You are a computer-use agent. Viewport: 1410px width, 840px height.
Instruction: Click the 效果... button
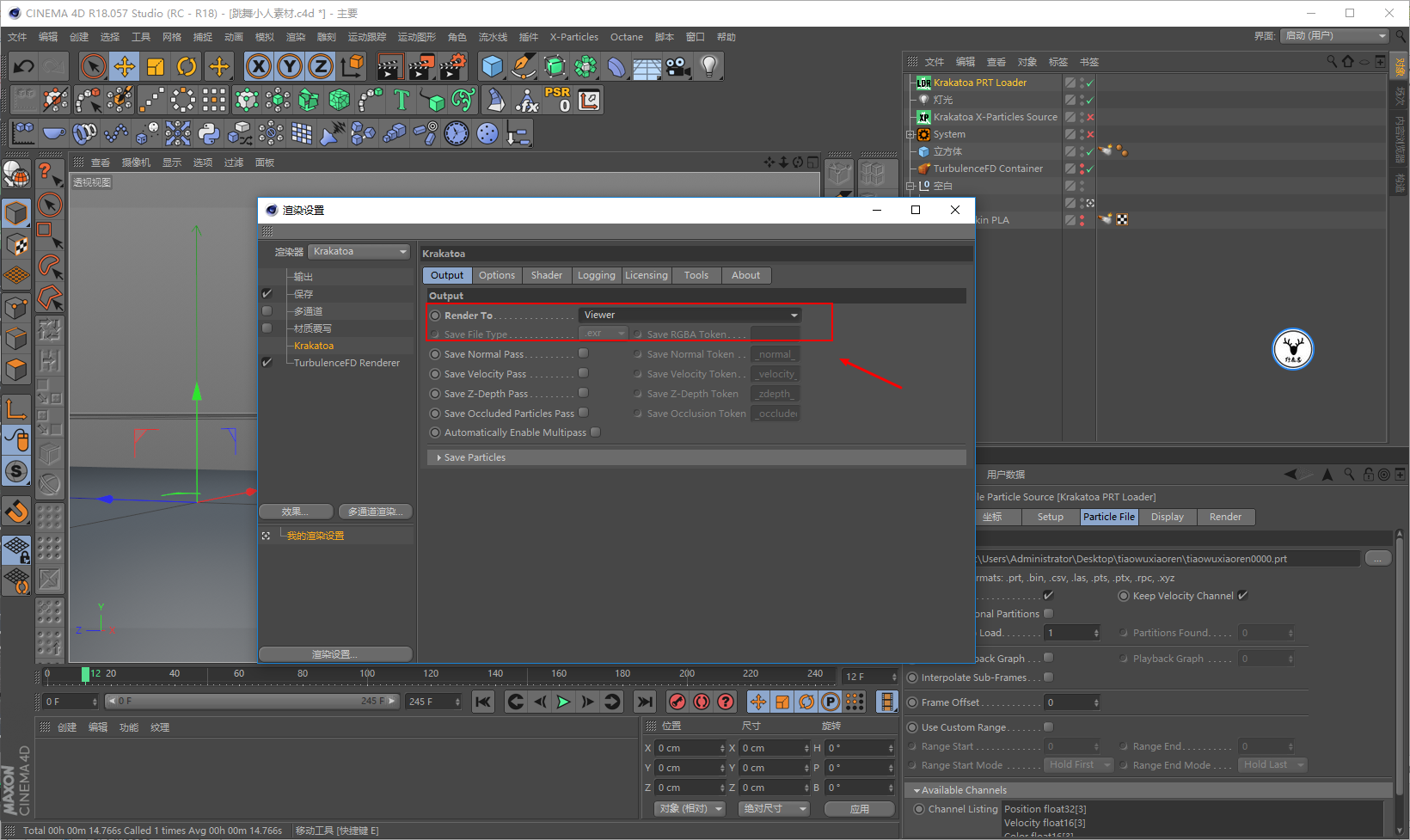coord(295,512)
